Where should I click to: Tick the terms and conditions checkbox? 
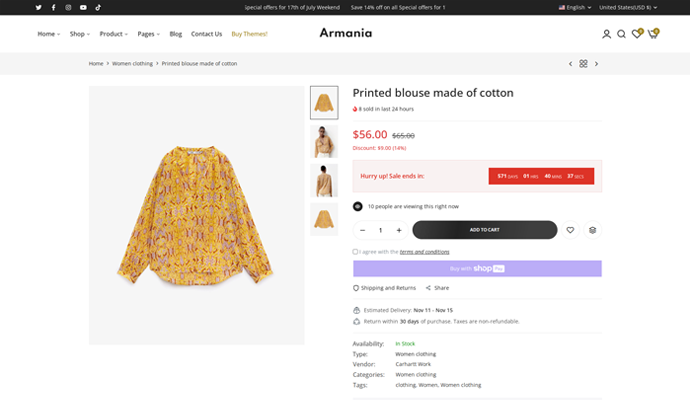pos(356,252)
